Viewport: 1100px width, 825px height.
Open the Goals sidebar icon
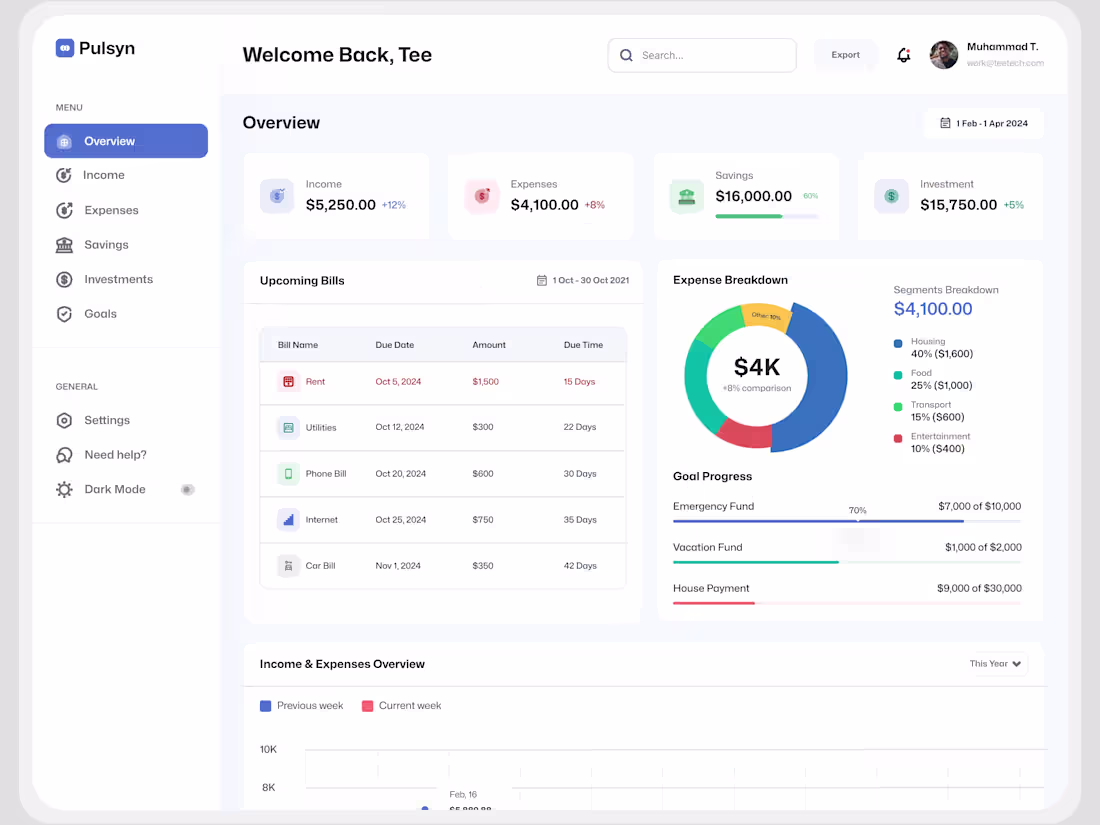tap(65, 313)
